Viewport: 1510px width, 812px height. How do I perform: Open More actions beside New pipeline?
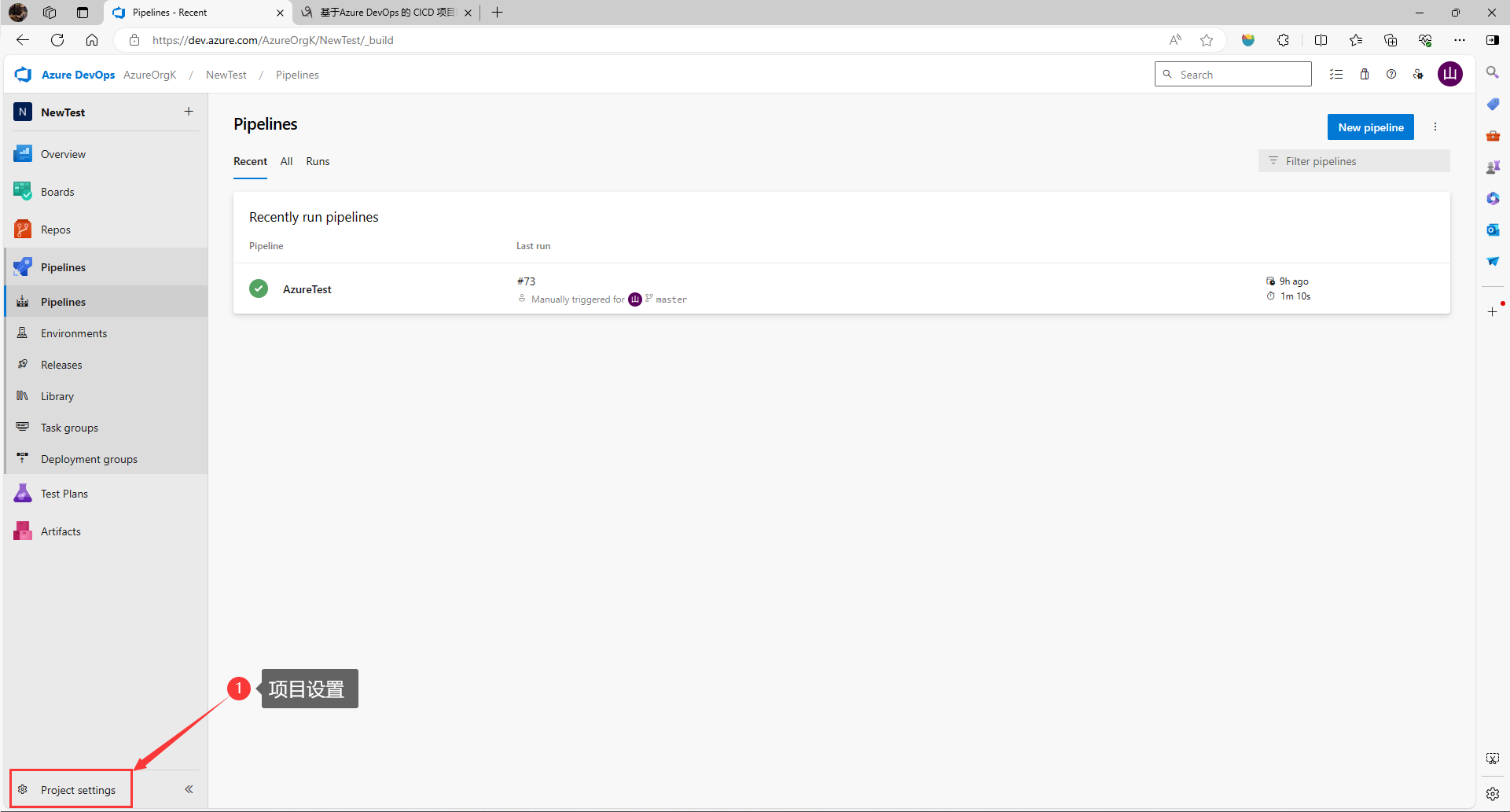1435,127
